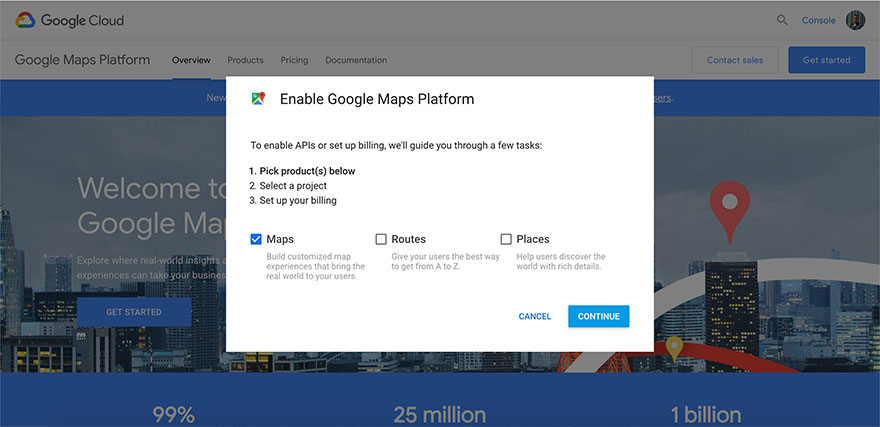Open the user profile avatar
The width and height of the screenshot is (880, 427).
point(855,20)
